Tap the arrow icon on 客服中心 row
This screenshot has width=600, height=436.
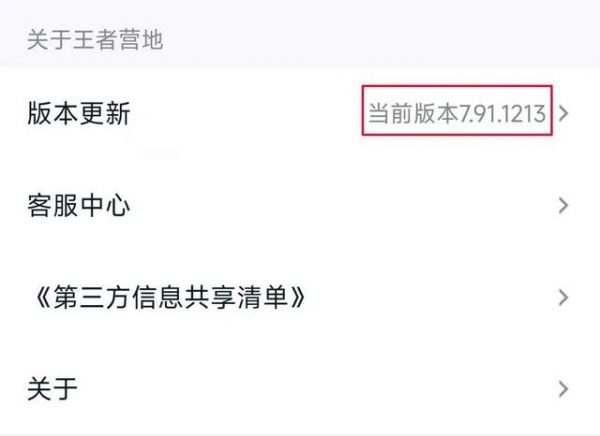click(563, 206)
